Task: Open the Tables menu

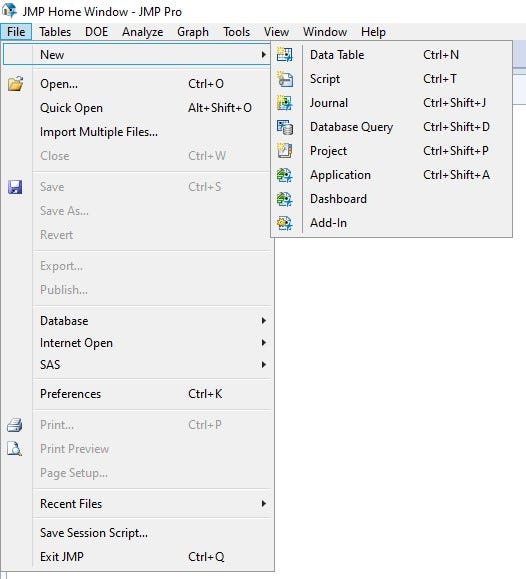Action: click(55, 32)
